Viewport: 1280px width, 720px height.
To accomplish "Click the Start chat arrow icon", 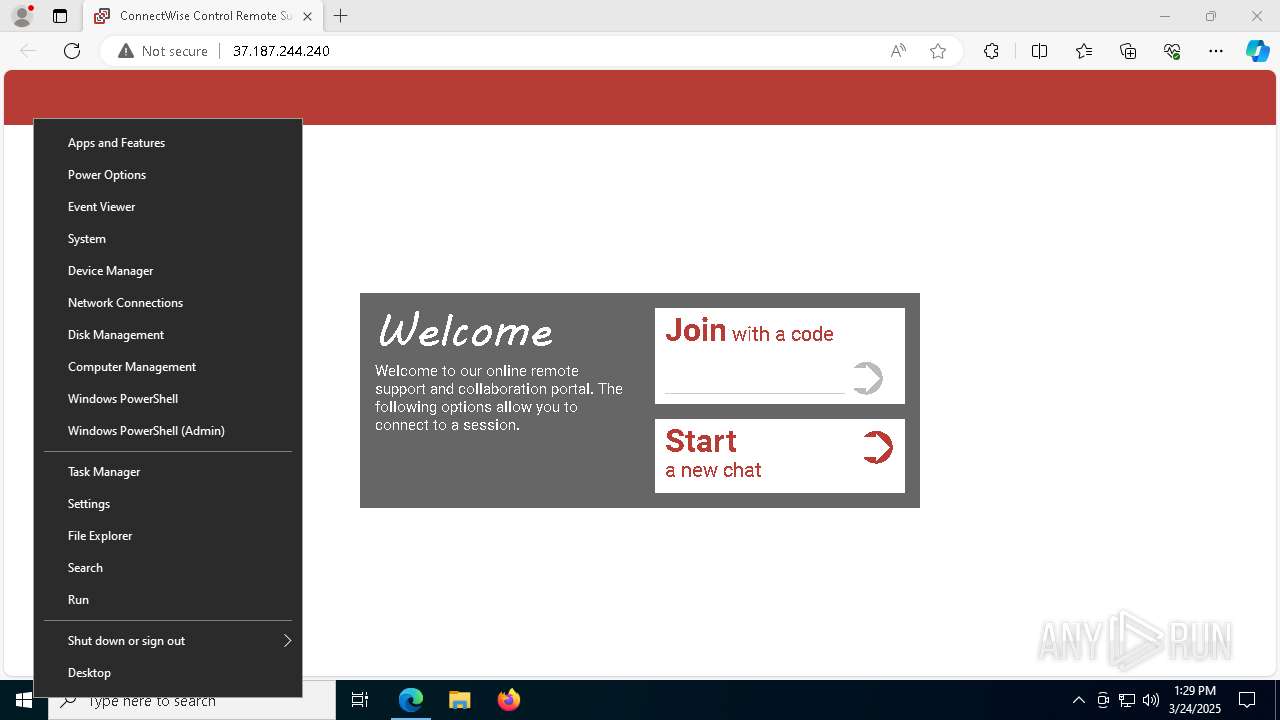I will (877, 447).
